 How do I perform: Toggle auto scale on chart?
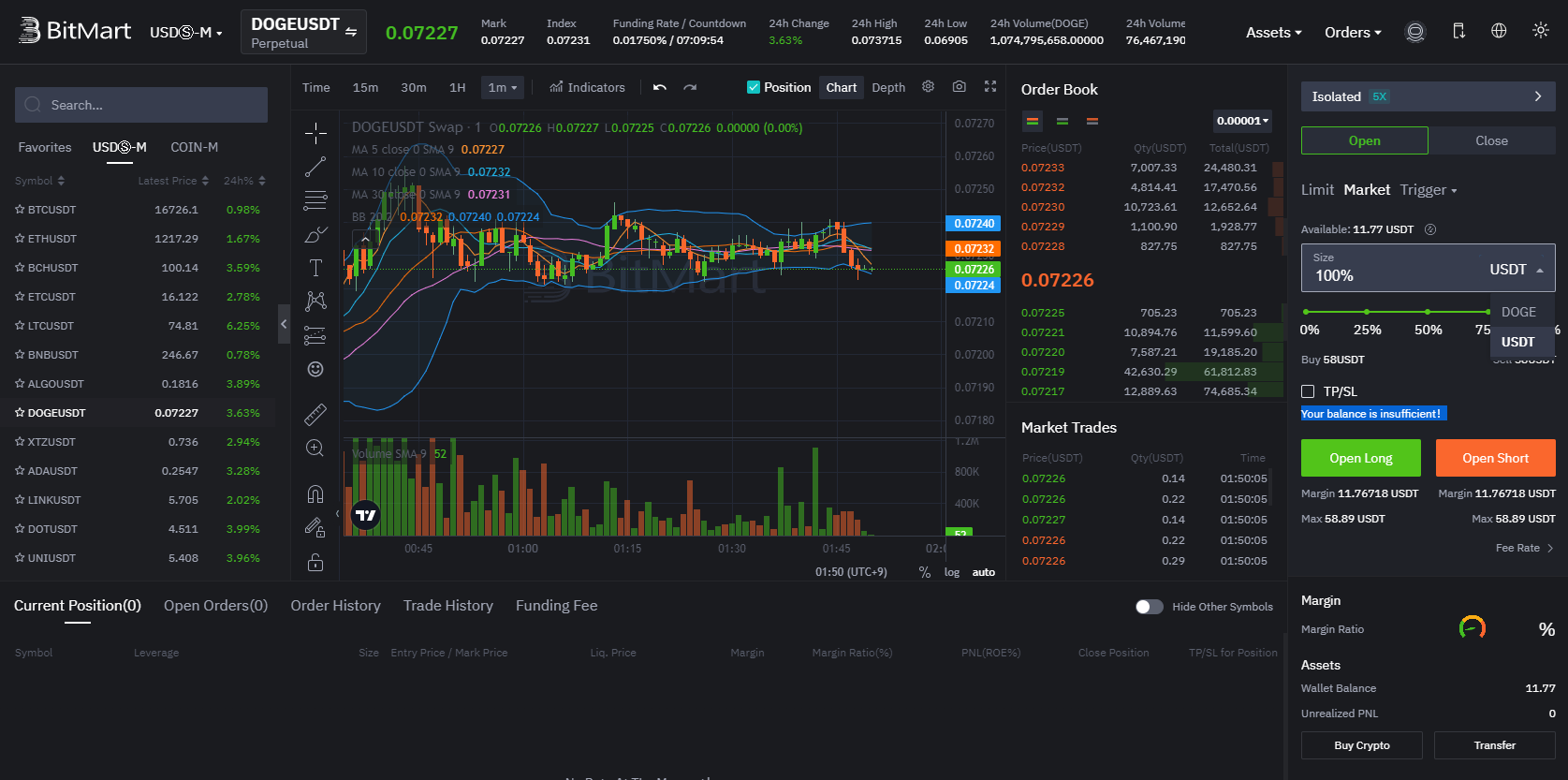coord(984,572)
